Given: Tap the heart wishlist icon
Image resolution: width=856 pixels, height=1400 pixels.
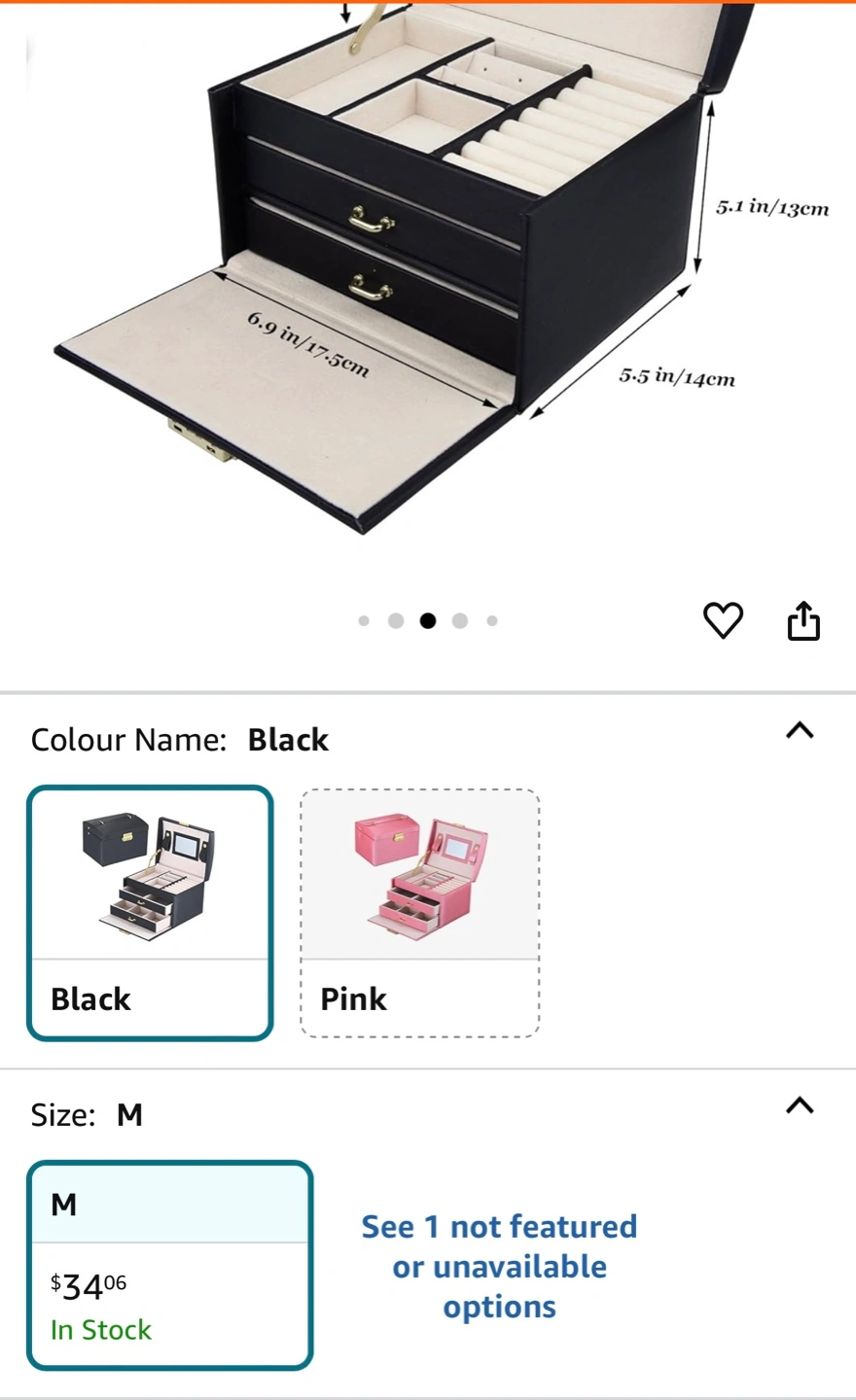Looking at the screenshot, I should (x=723, y=620).
